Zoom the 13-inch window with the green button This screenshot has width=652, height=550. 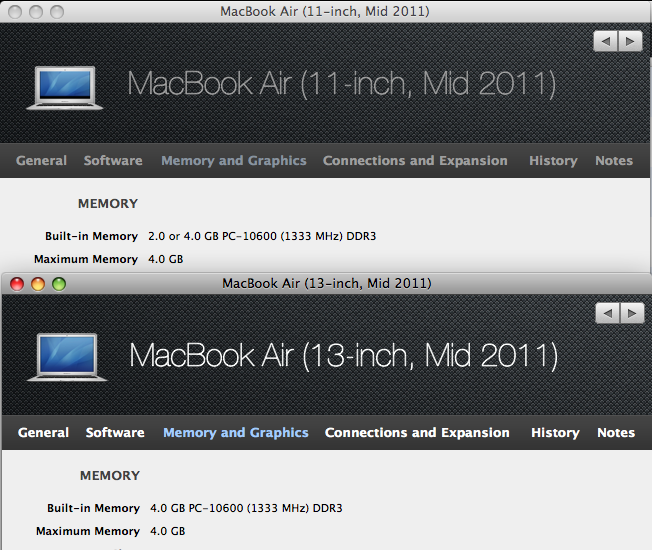[x=59, y=284]
